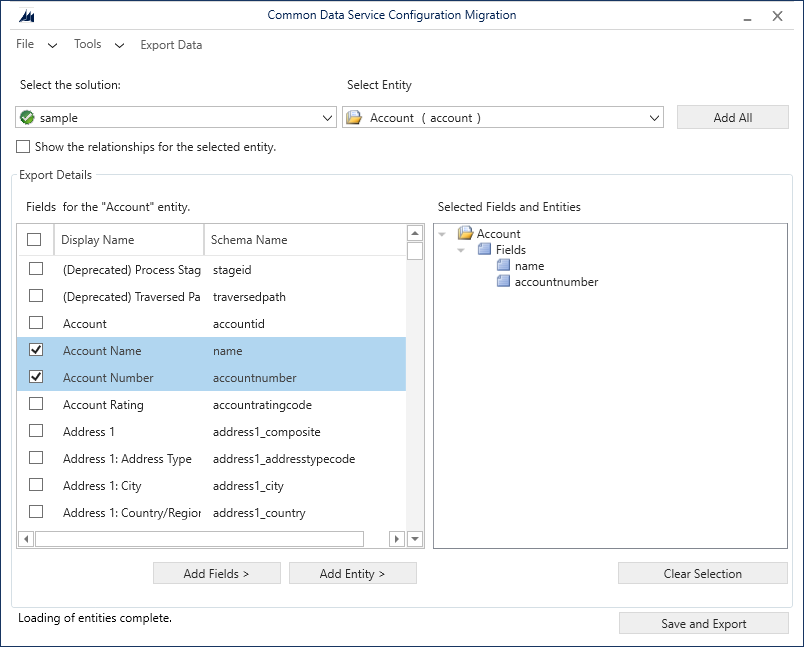Click the Export Data menu label
This screenshot has width=804, height=647.
pos(171,45)
